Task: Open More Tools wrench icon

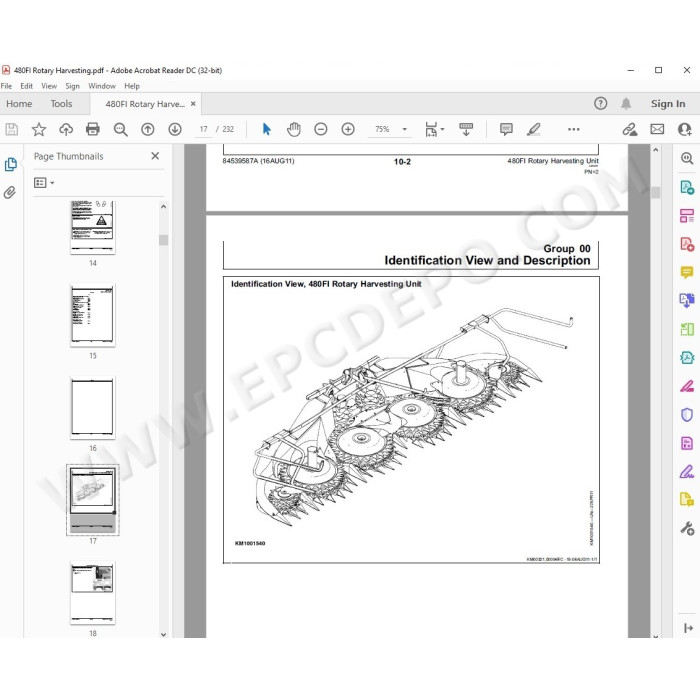Action: coord(687,529)
